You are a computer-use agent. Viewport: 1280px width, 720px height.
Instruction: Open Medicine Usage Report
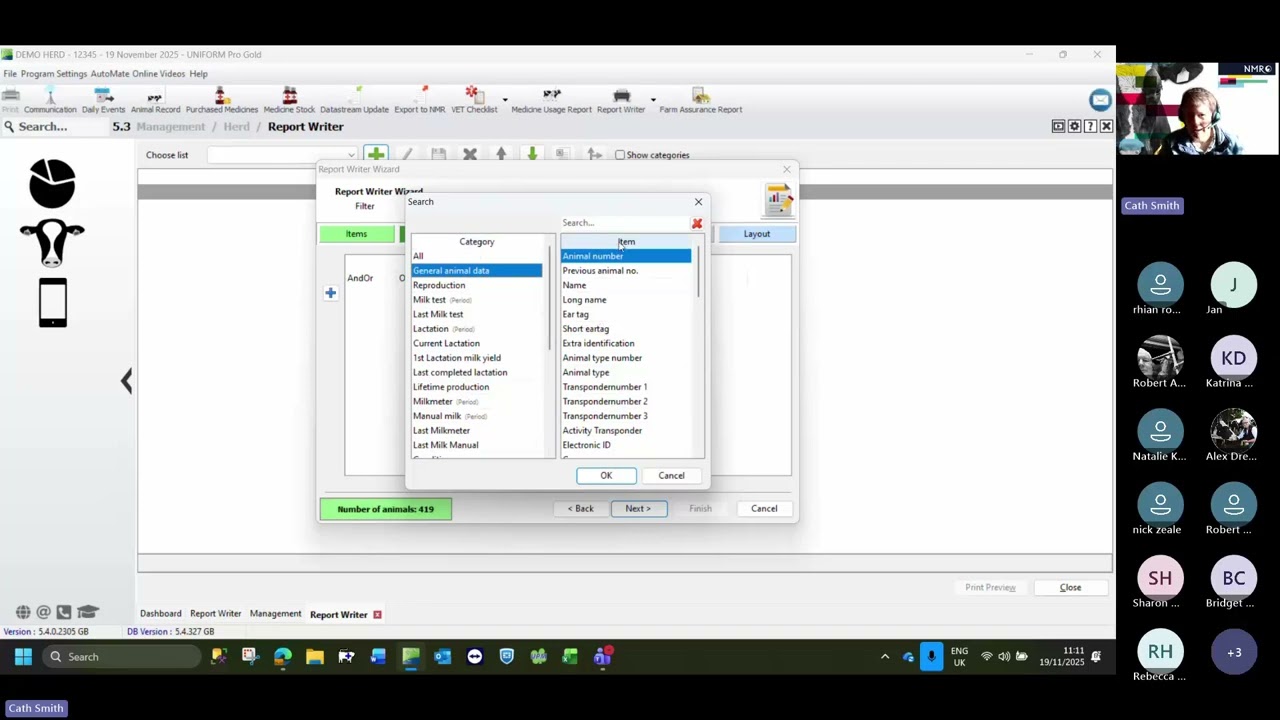pyautogui.click(x=551, y=101)
